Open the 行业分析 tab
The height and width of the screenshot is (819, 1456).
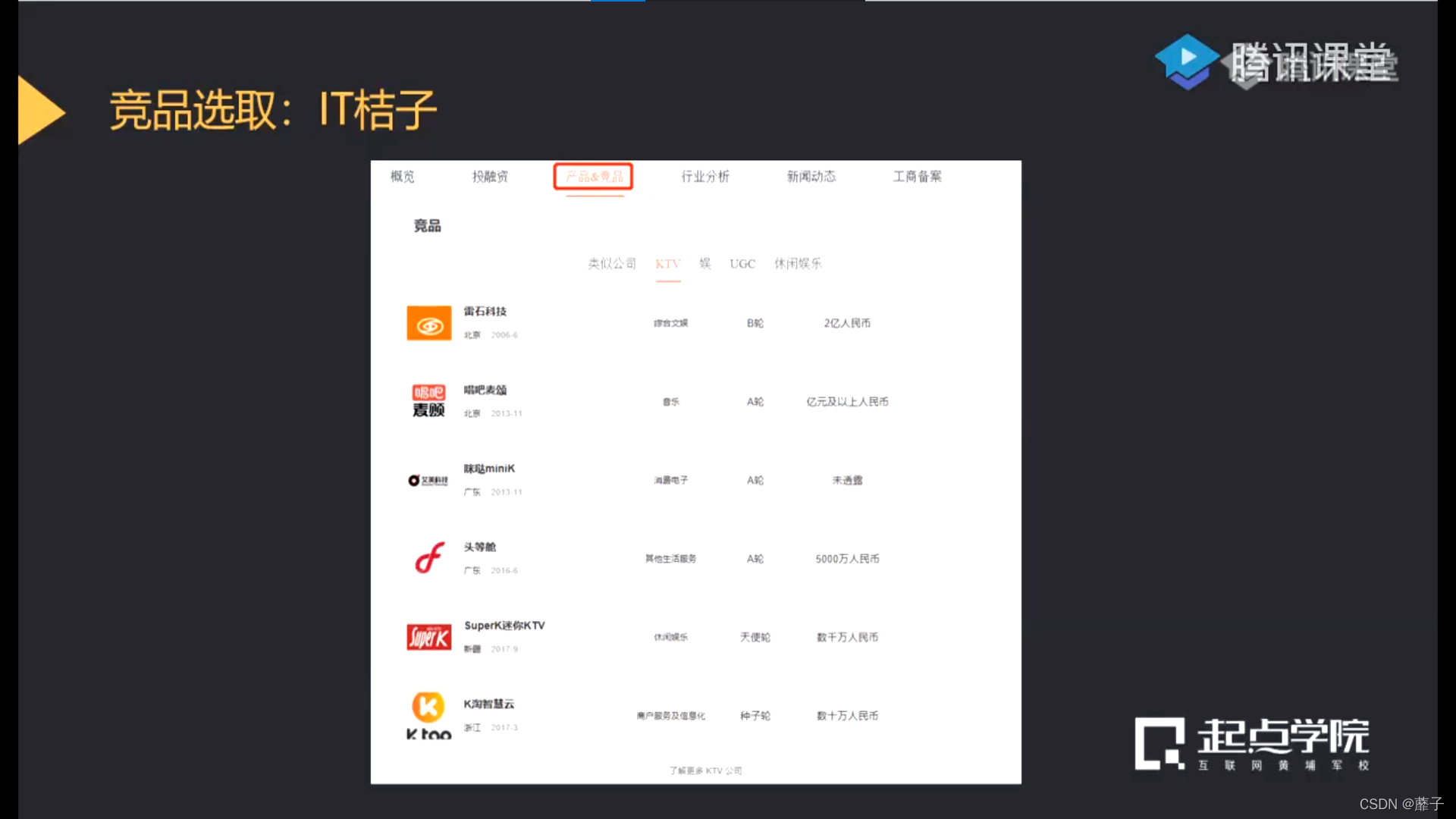[705, 177]
